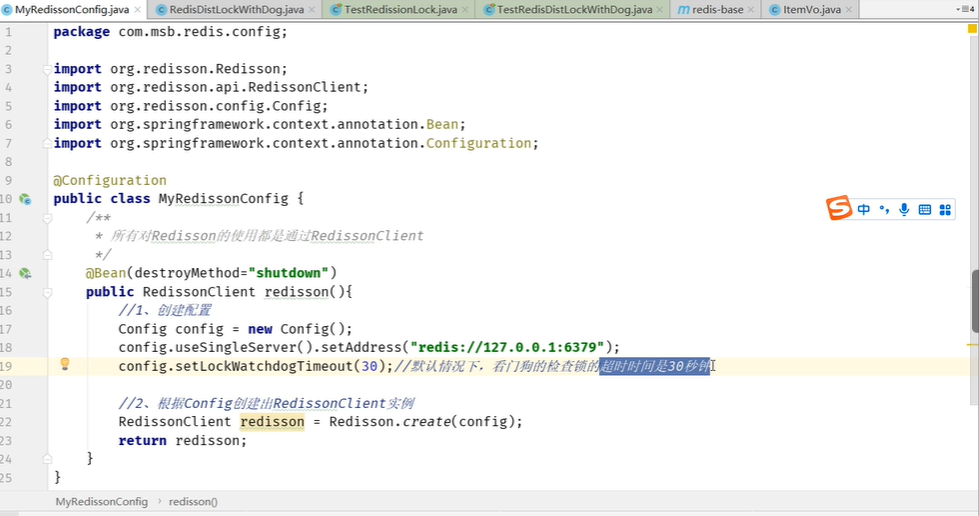Open the Sogou toolbox grid icon
The image size is (979, 516).
[x=945, y=210]
